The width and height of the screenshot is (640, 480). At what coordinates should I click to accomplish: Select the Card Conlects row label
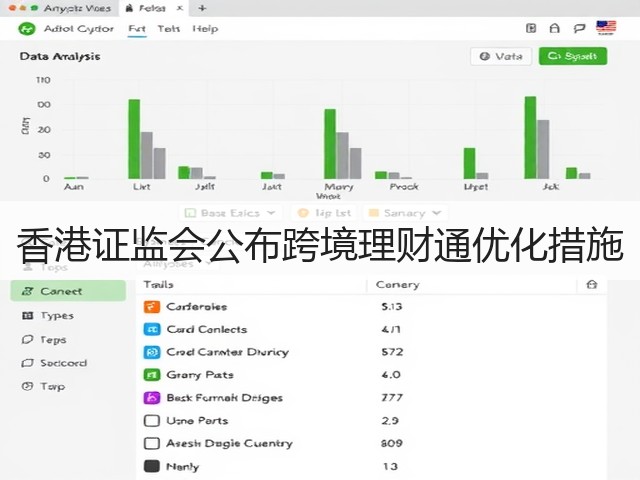coord(207,329)
